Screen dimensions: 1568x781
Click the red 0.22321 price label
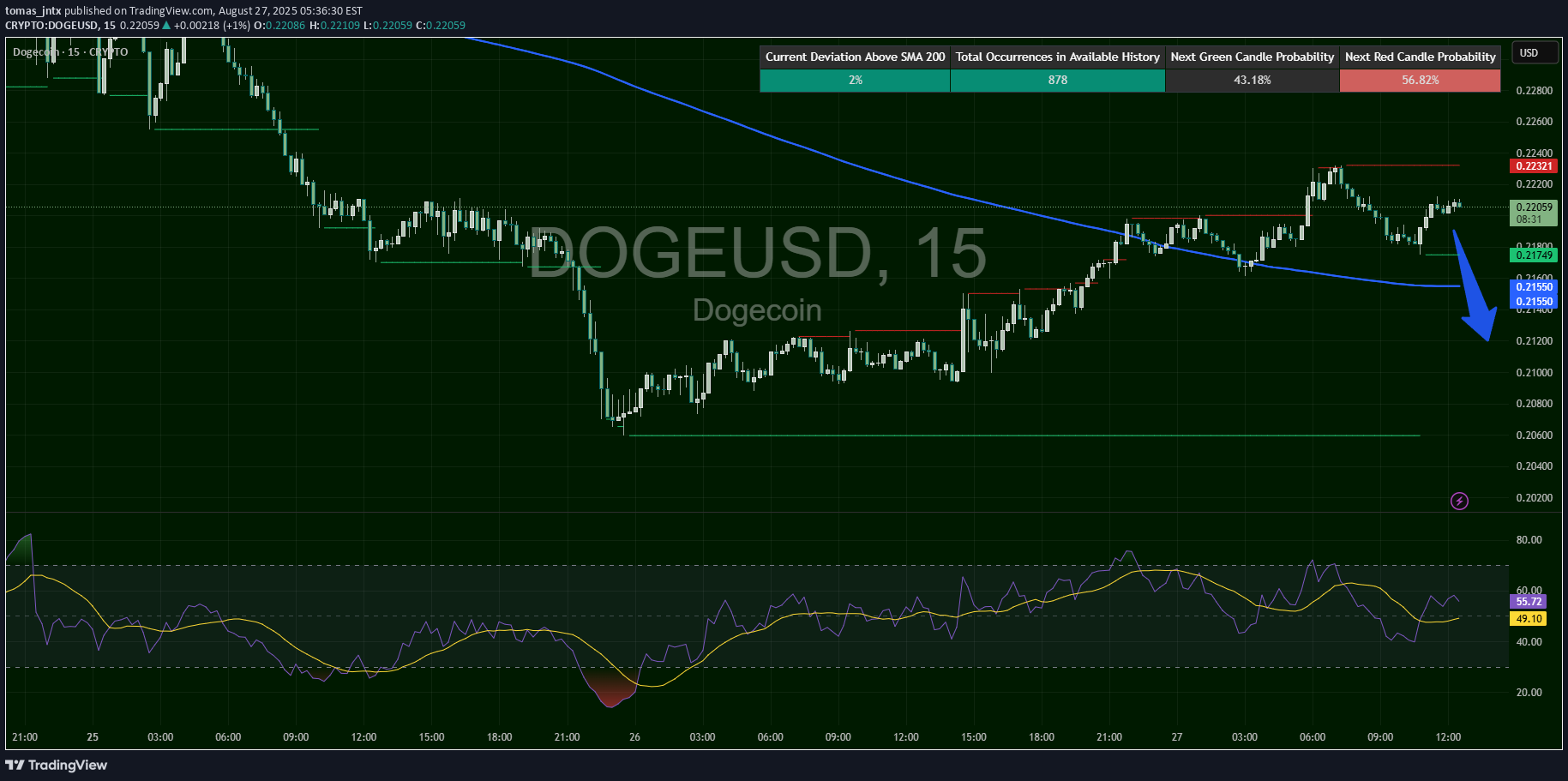tap(1534, 166)
